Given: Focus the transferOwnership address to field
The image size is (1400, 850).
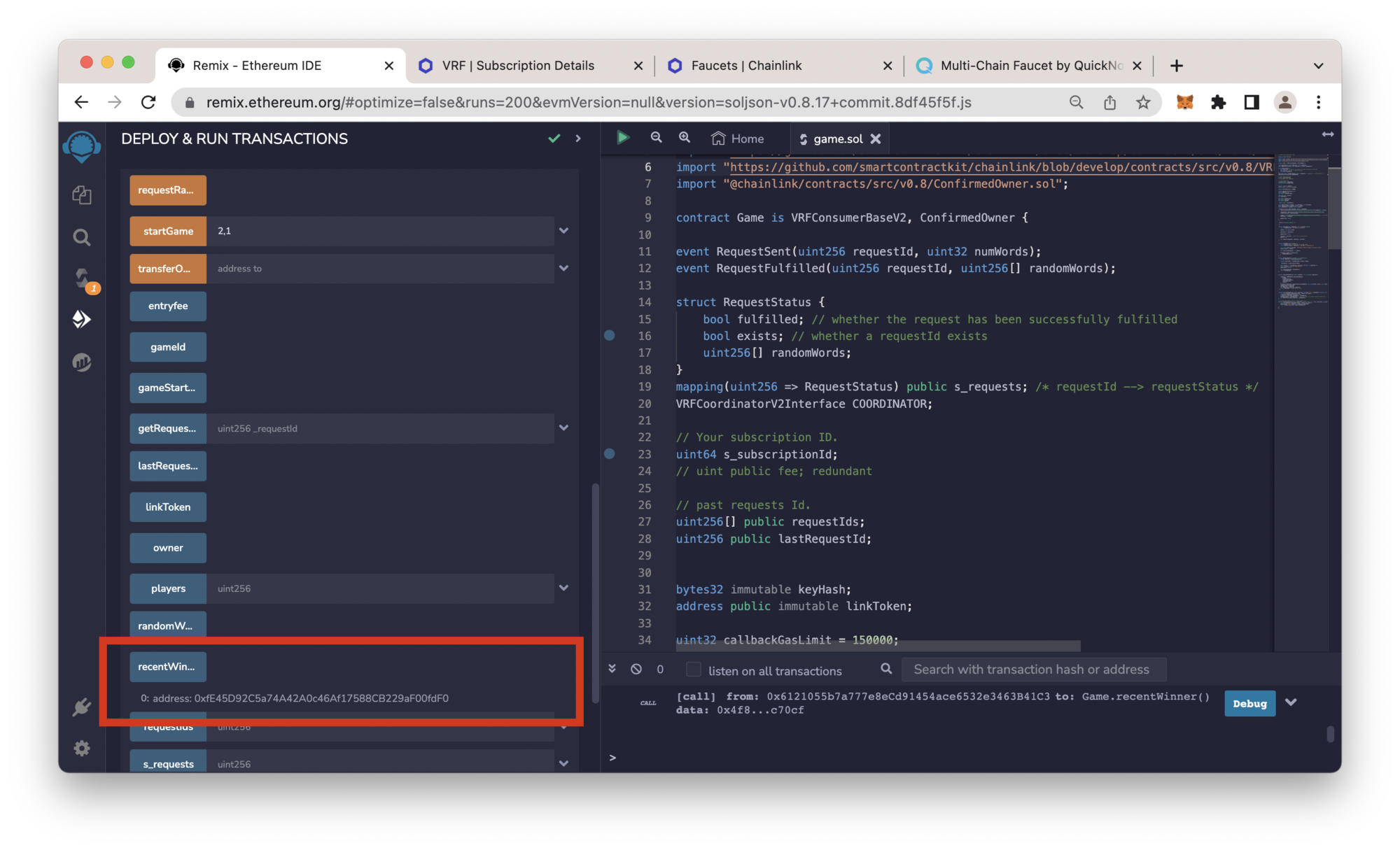Looking at the screenshot, I should [x=380, y=269].
